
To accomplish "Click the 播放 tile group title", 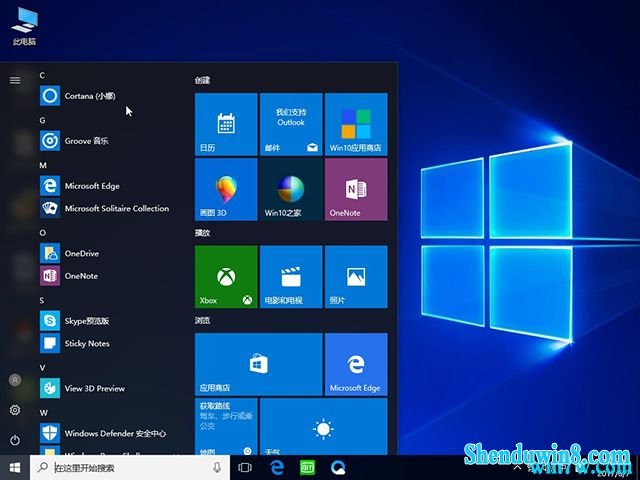I will 202,233.
